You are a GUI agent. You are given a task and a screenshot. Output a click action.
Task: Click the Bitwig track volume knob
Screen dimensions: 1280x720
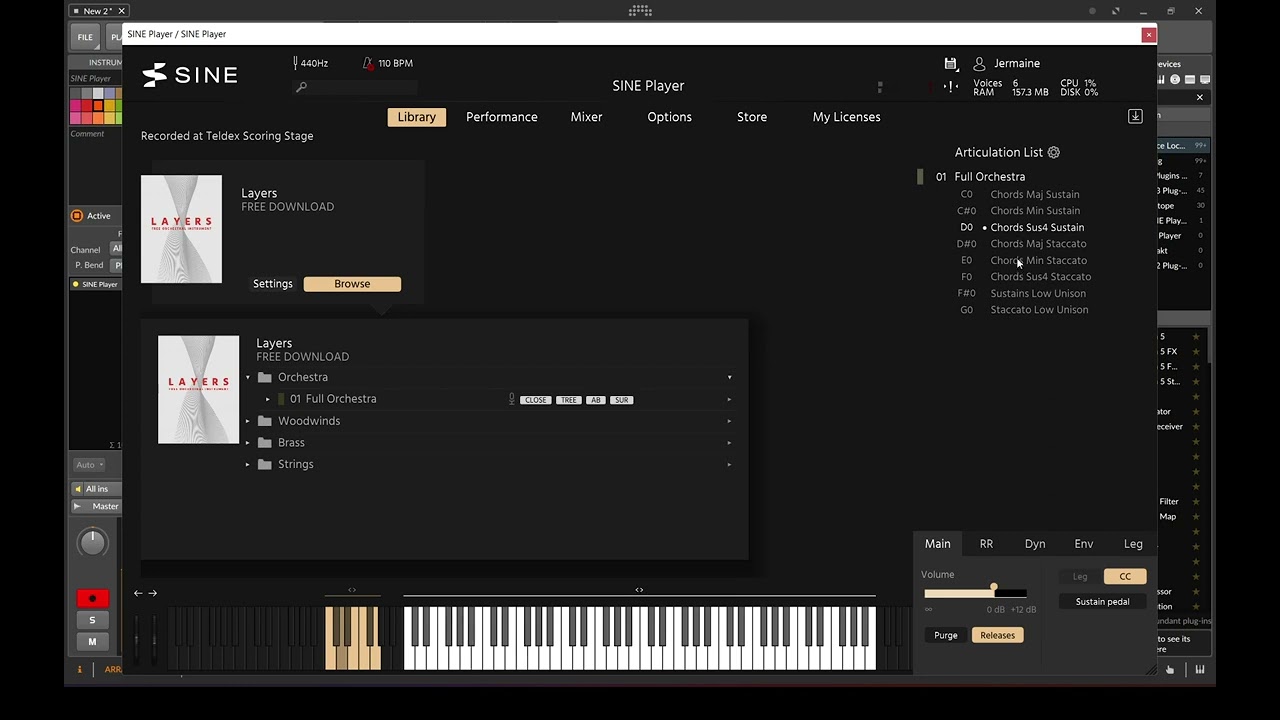tap(92, 542)
